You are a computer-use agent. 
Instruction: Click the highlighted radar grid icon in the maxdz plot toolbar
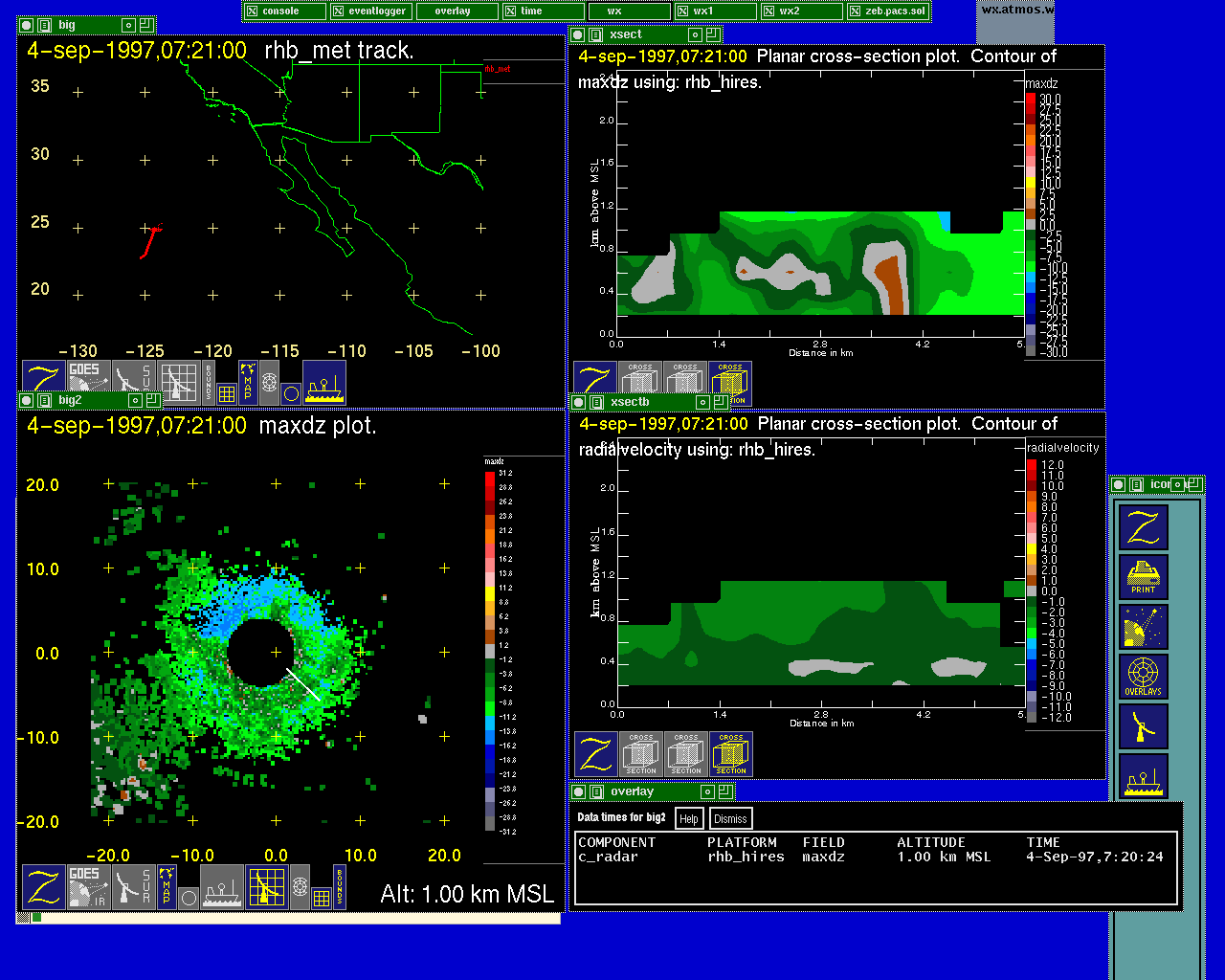click(x=266, y=887)
